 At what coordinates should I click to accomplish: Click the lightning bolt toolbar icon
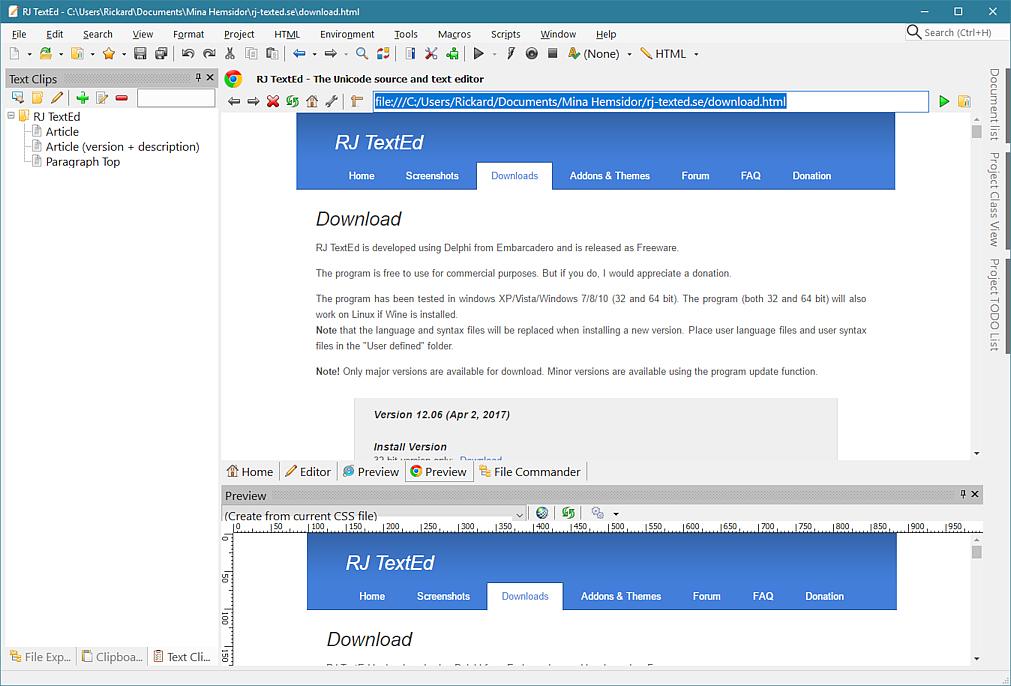coord(511,54)
